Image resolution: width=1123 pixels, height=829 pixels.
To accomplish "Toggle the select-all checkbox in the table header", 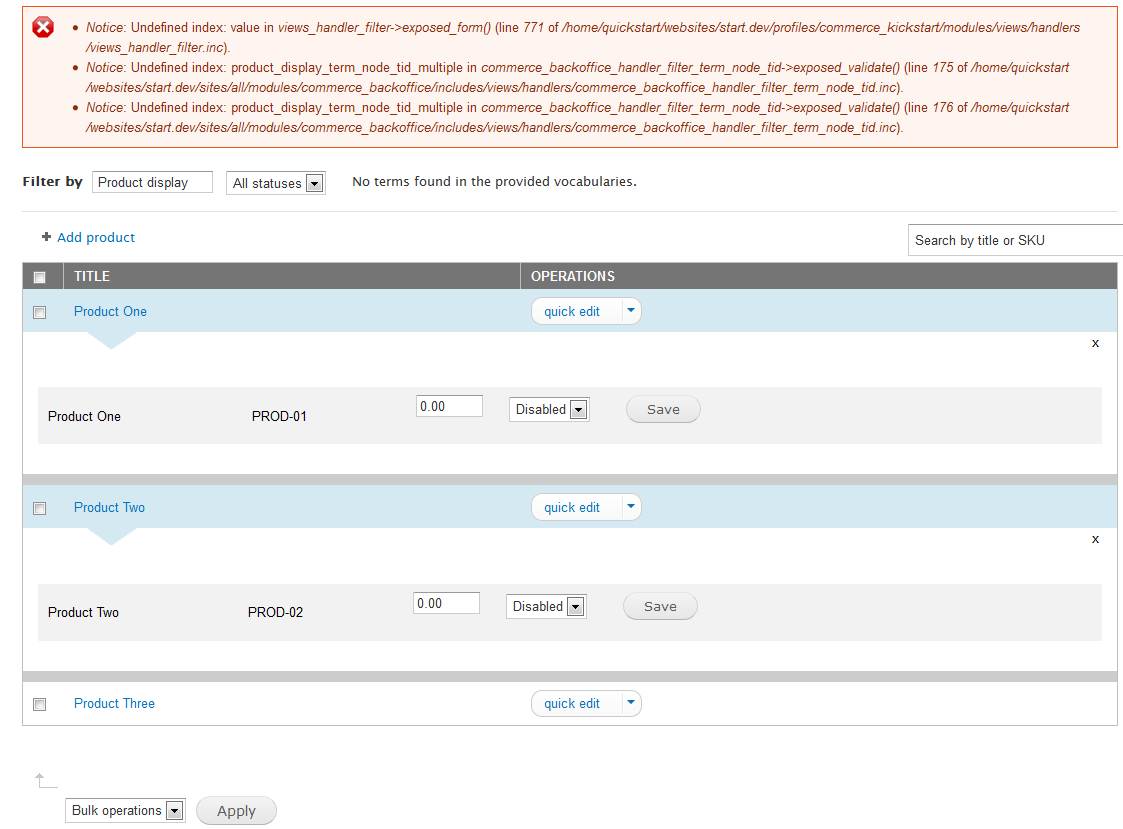I will click(x=40, y=276).
